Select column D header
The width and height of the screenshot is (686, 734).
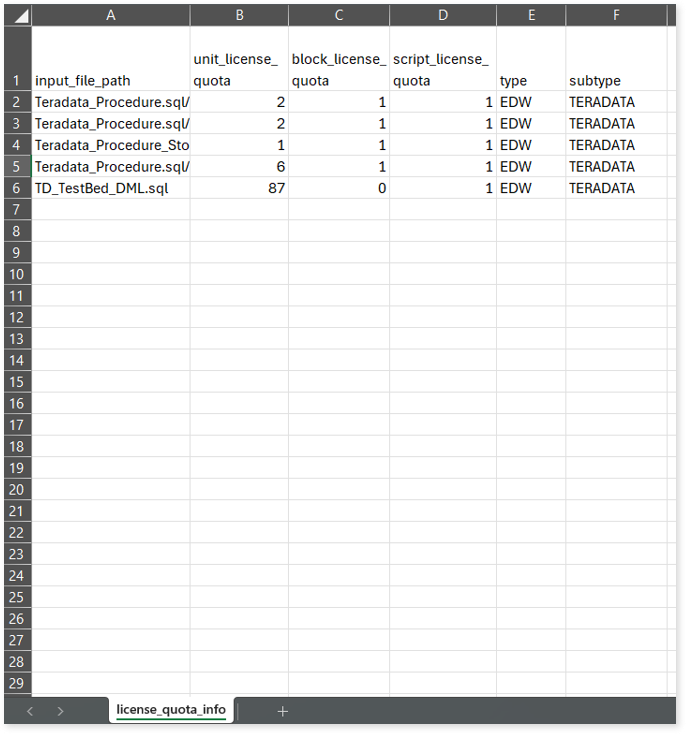(x=442, y=15)
